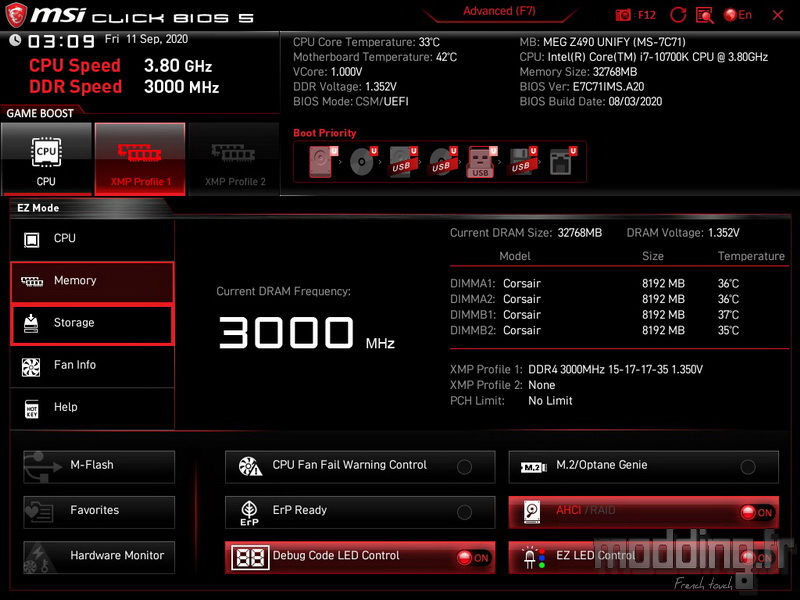This screenshot has height=600, width=800.
Task: Open the BIOS search magnifier icon
Action: pos(705,15)
